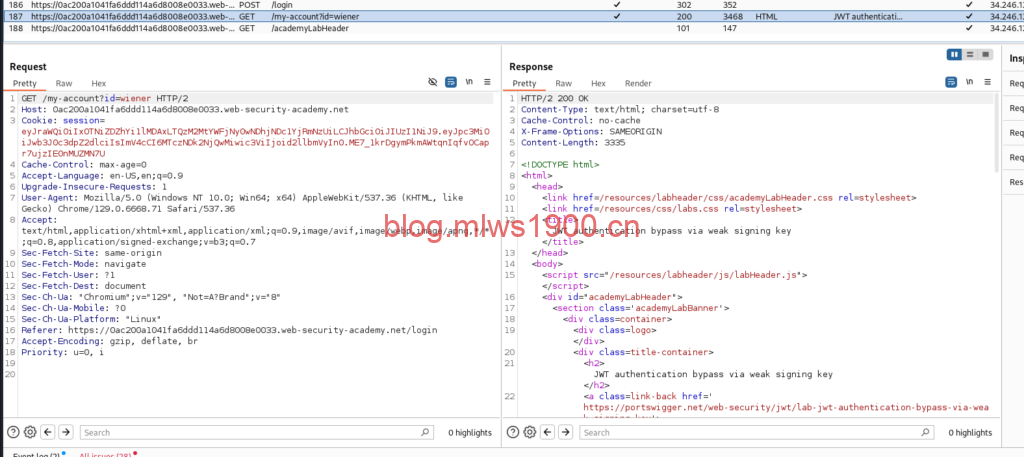This screenshot has height=457, width=1024.
Task: Open Request panel hamburger options menu
Action: click(487, 82)
